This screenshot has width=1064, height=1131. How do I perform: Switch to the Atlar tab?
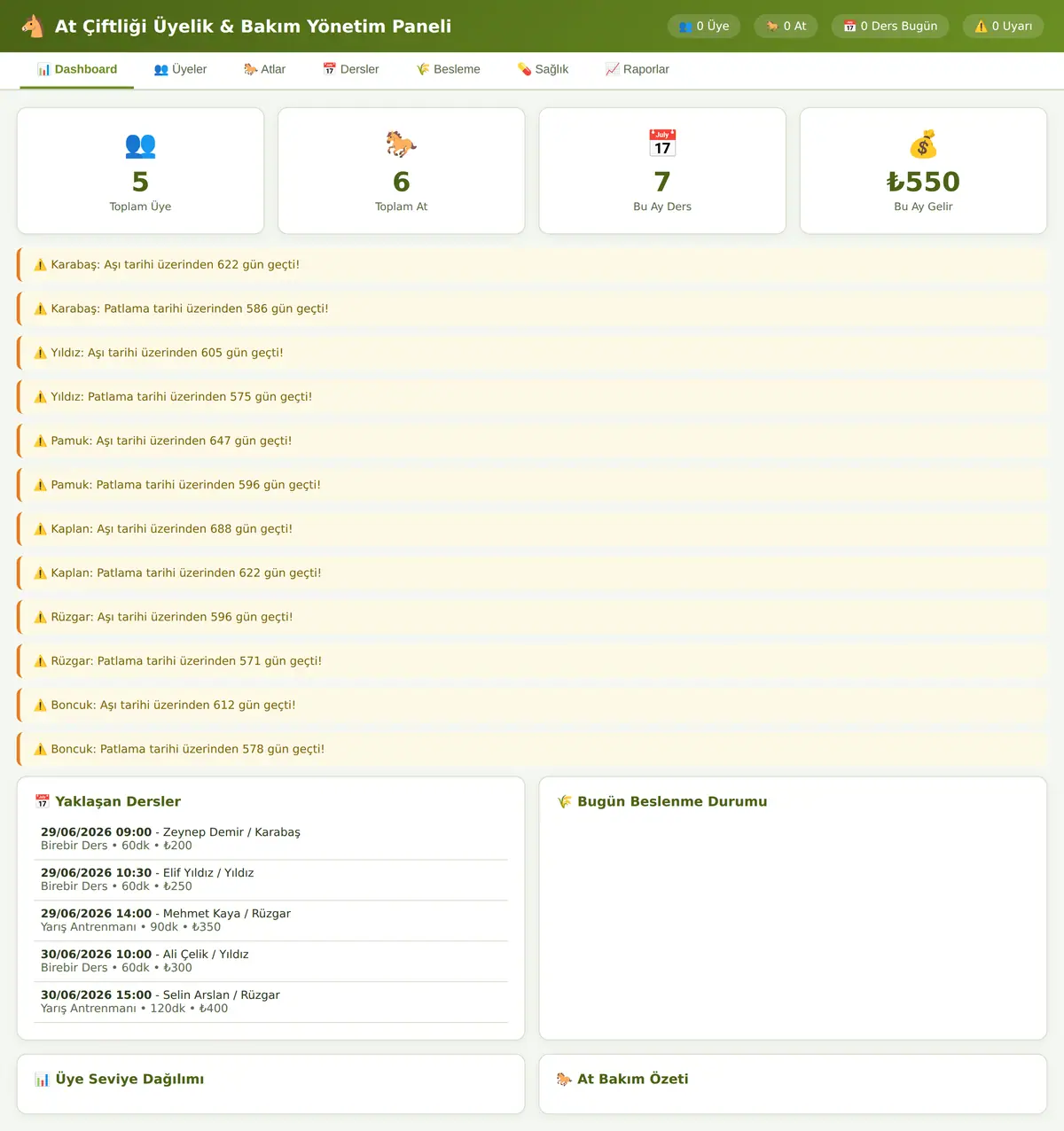264,69
